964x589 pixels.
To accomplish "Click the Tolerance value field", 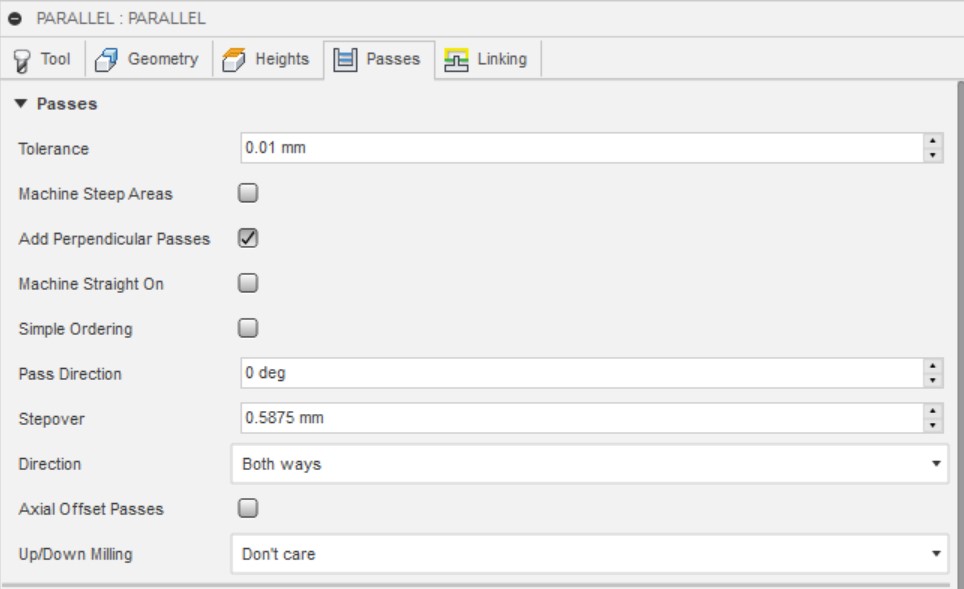I will pyautogui.click(x=582, y=148).
